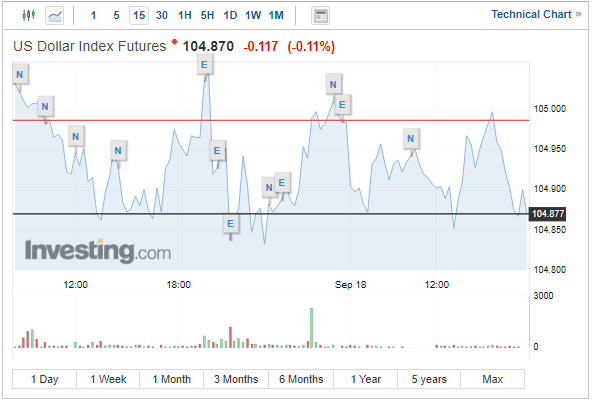Select the 5H interval
Viewport: 592px width, 402px height.
coord(207,15)
